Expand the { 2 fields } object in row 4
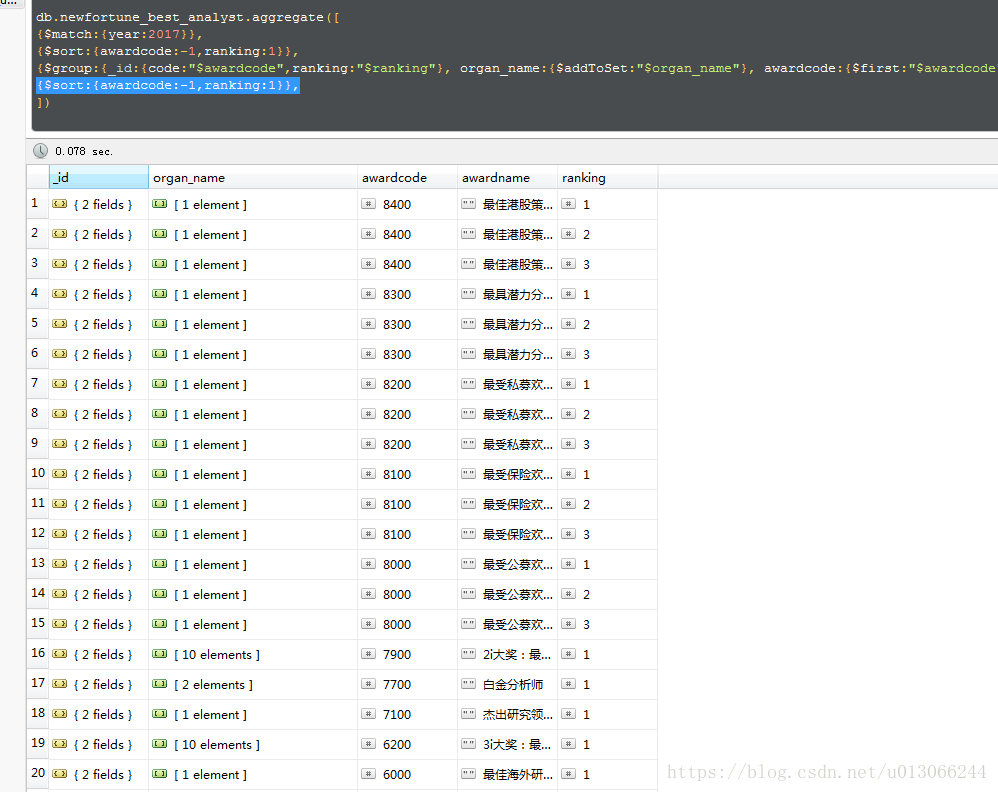This screenshot has width=998, height=792. click(x=102, y=295)
